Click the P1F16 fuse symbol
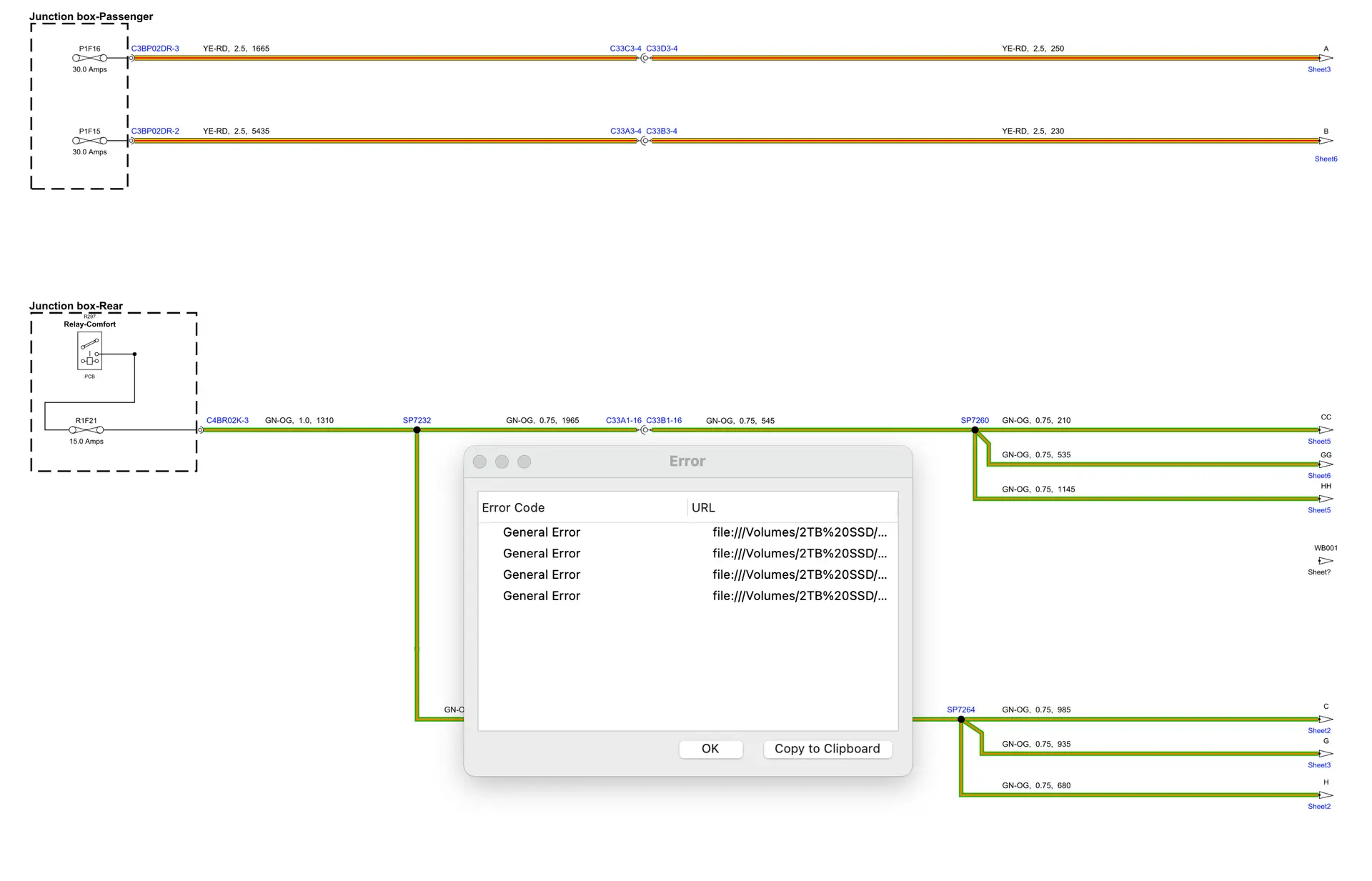 coord(89,58)
